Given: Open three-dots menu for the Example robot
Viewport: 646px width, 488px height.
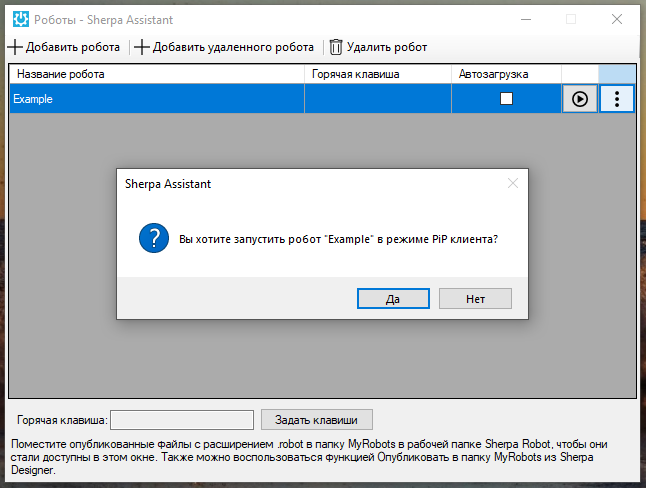Looking at the screenshot, I should click(617, 99).
